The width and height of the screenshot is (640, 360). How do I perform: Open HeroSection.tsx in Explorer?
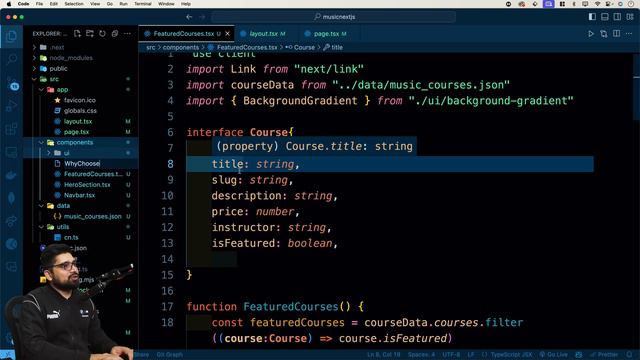tap(87, 184)
